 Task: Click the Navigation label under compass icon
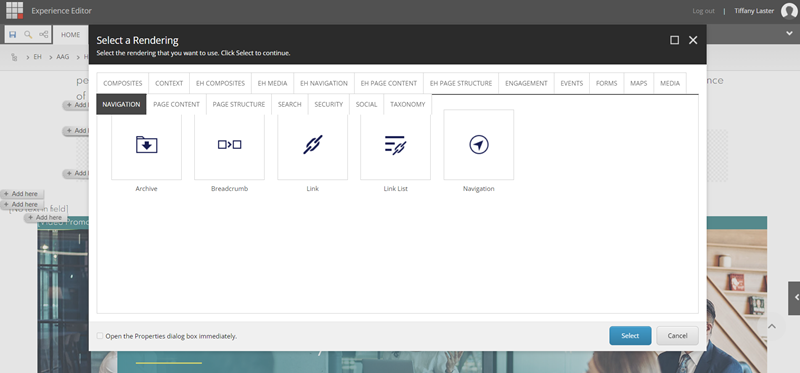click(479, 189)
